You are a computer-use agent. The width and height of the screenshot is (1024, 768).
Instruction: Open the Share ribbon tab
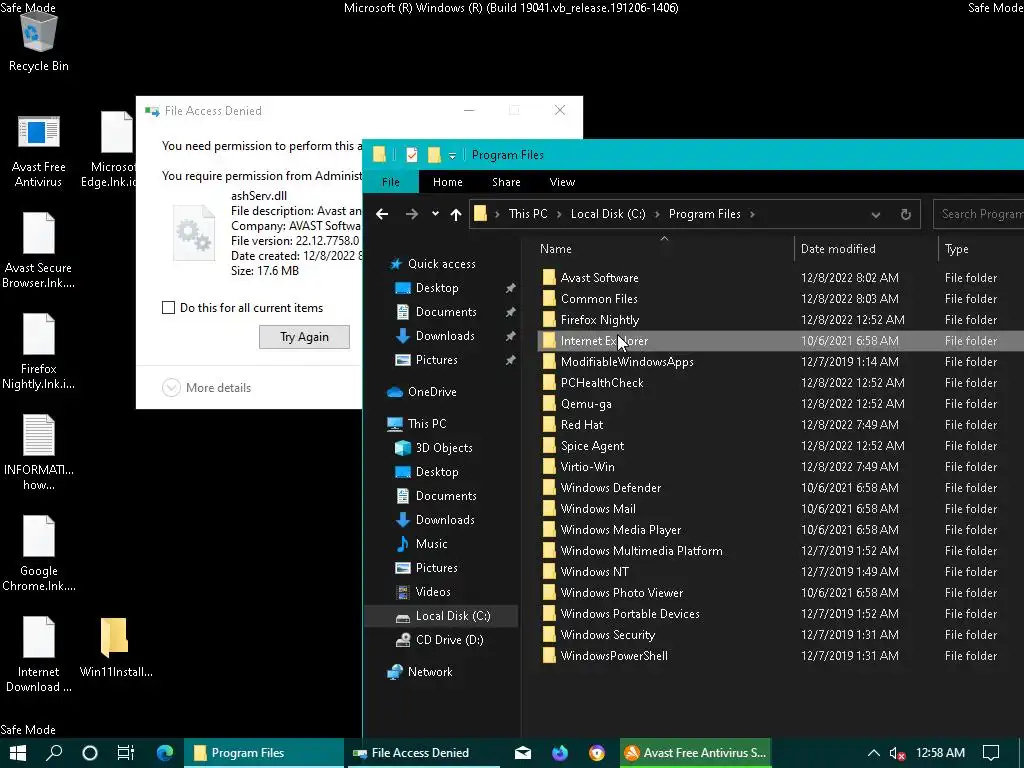point(506,182)
